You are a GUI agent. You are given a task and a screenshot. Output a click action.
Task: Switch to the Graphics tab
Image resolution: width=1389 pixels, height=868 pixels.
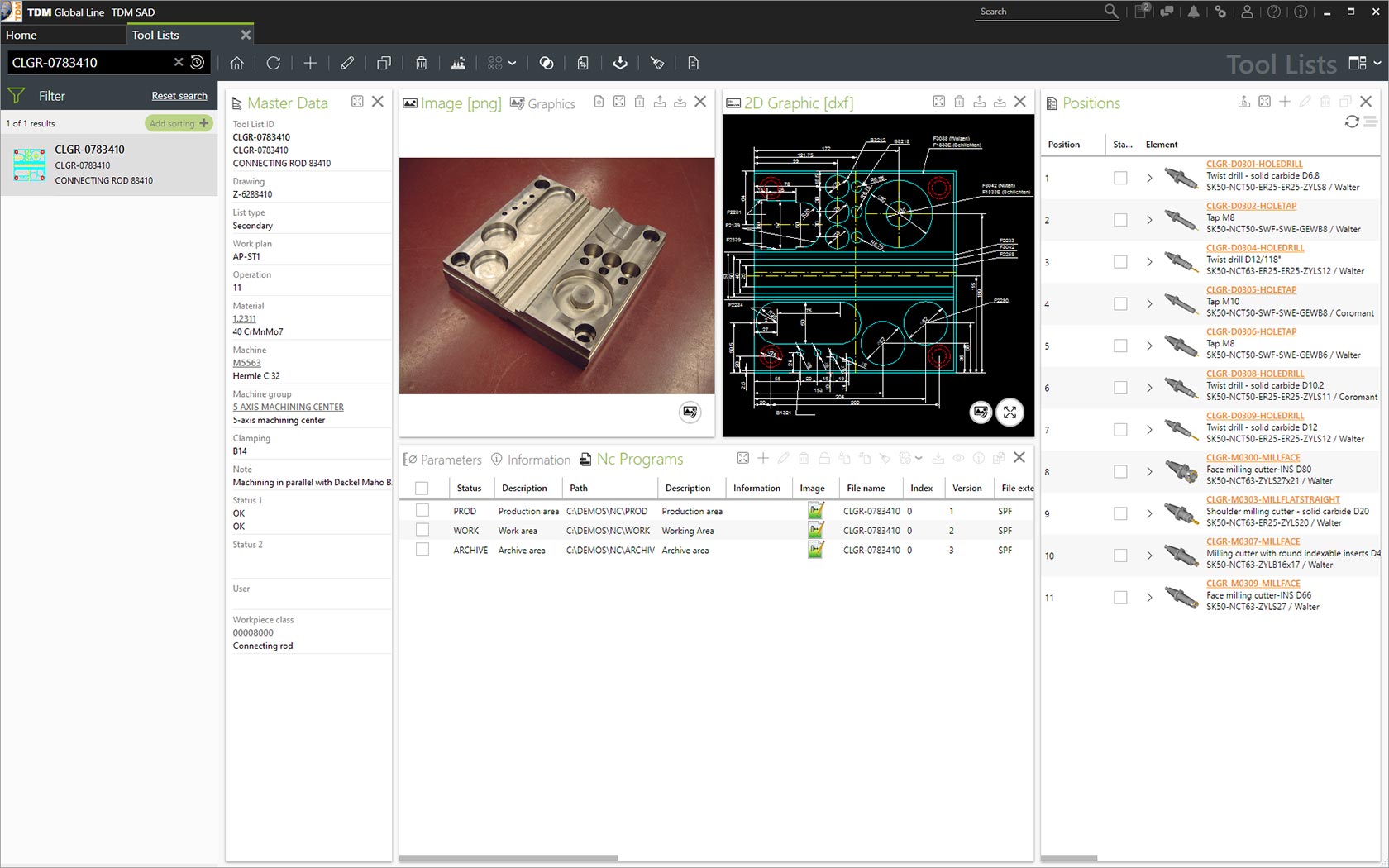coord(542,103)
